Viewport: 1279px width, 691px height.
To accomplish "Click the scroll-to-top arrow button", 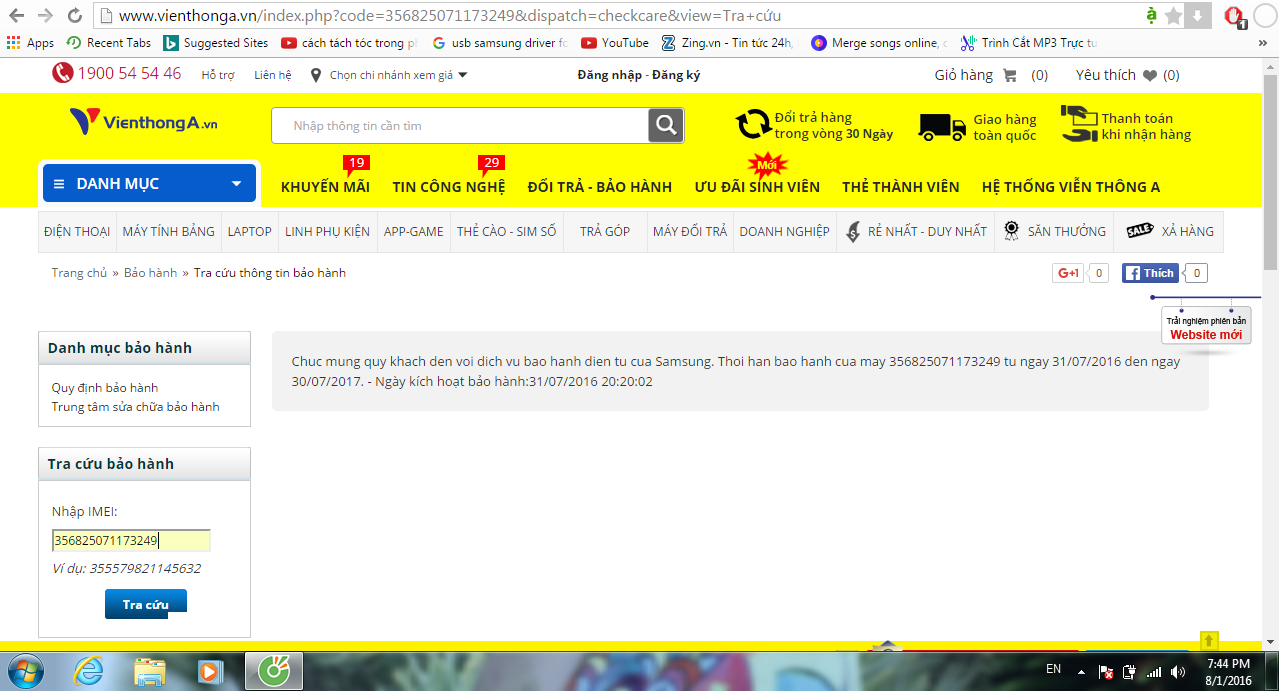I will pos(1208,640).
